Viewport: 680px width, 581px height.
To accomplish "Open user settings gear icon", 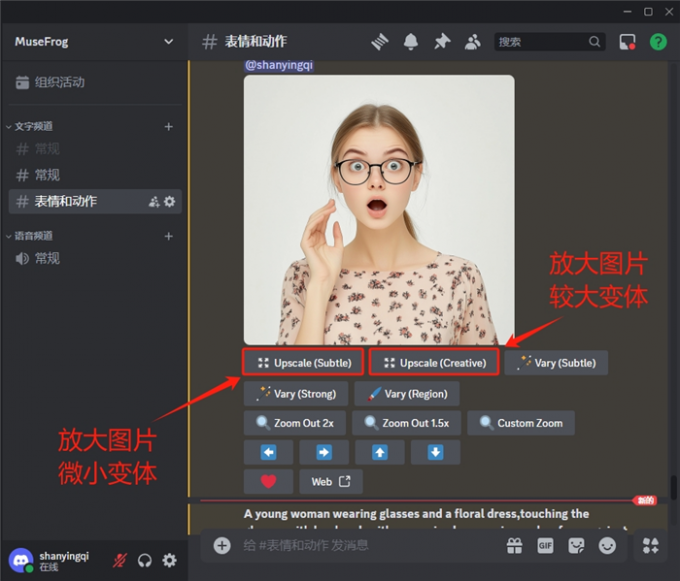I will 169,561.
